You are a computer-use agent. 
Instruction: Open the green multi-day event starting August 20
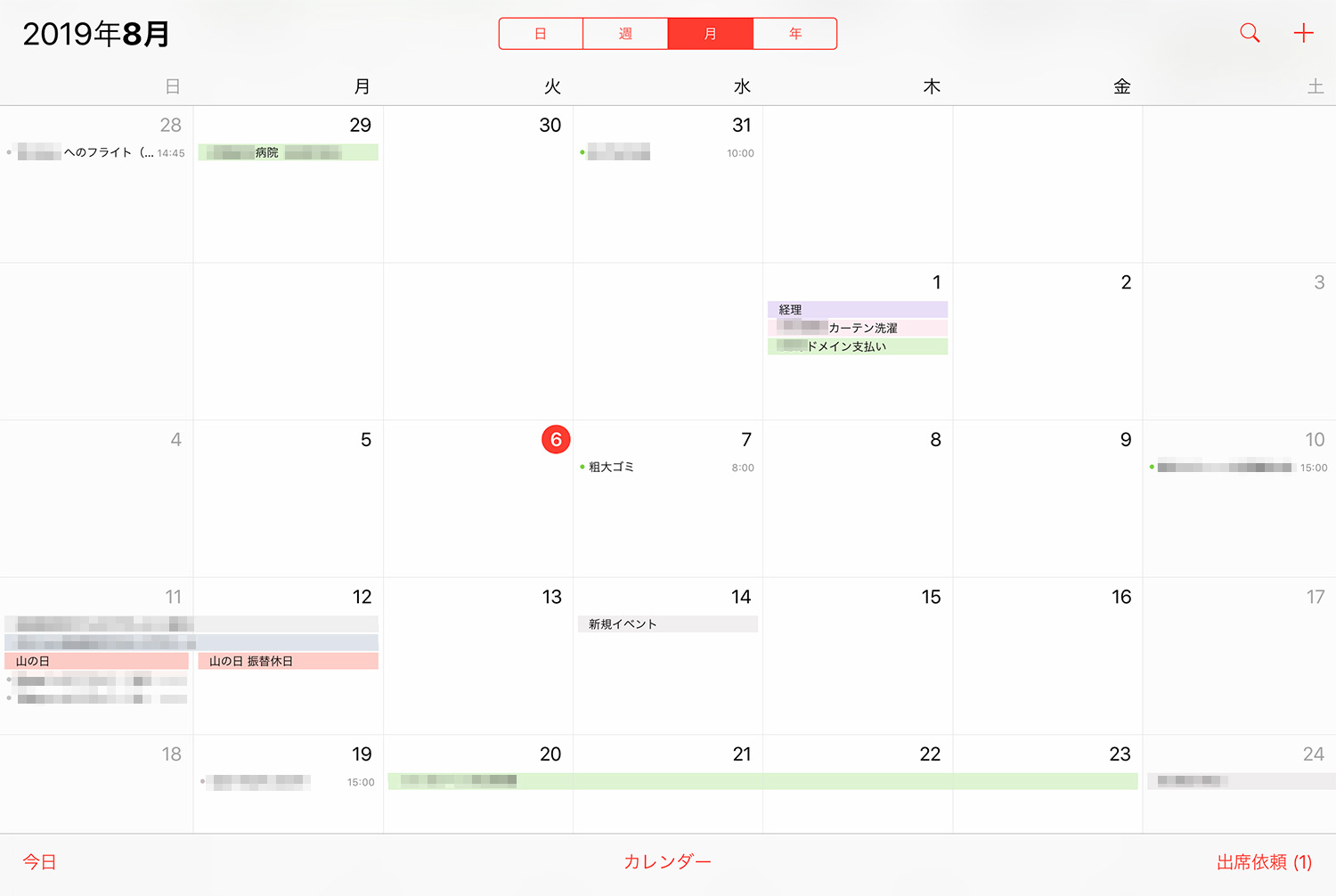click(763, 781)
